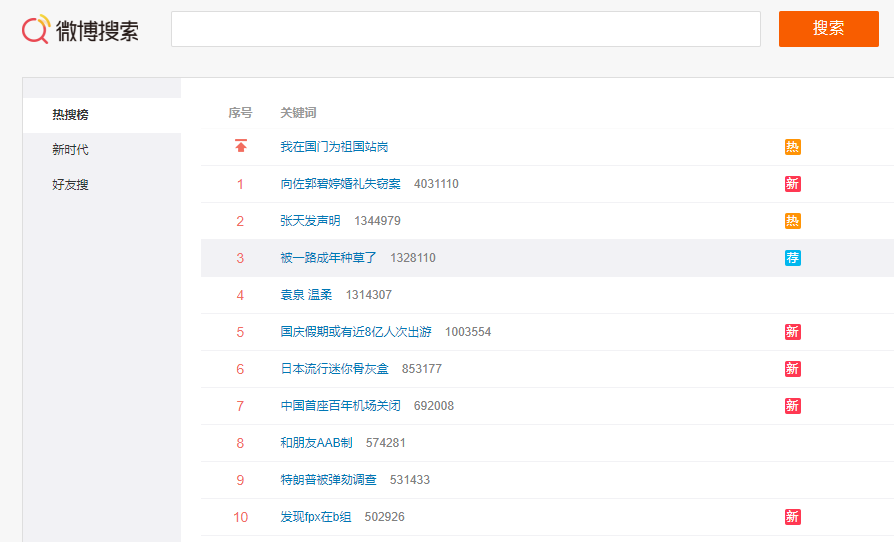Image resolution: width=894 pixels, height=542 pixels.
Task: Click the search count 1328110
Action: click(413, 258)
